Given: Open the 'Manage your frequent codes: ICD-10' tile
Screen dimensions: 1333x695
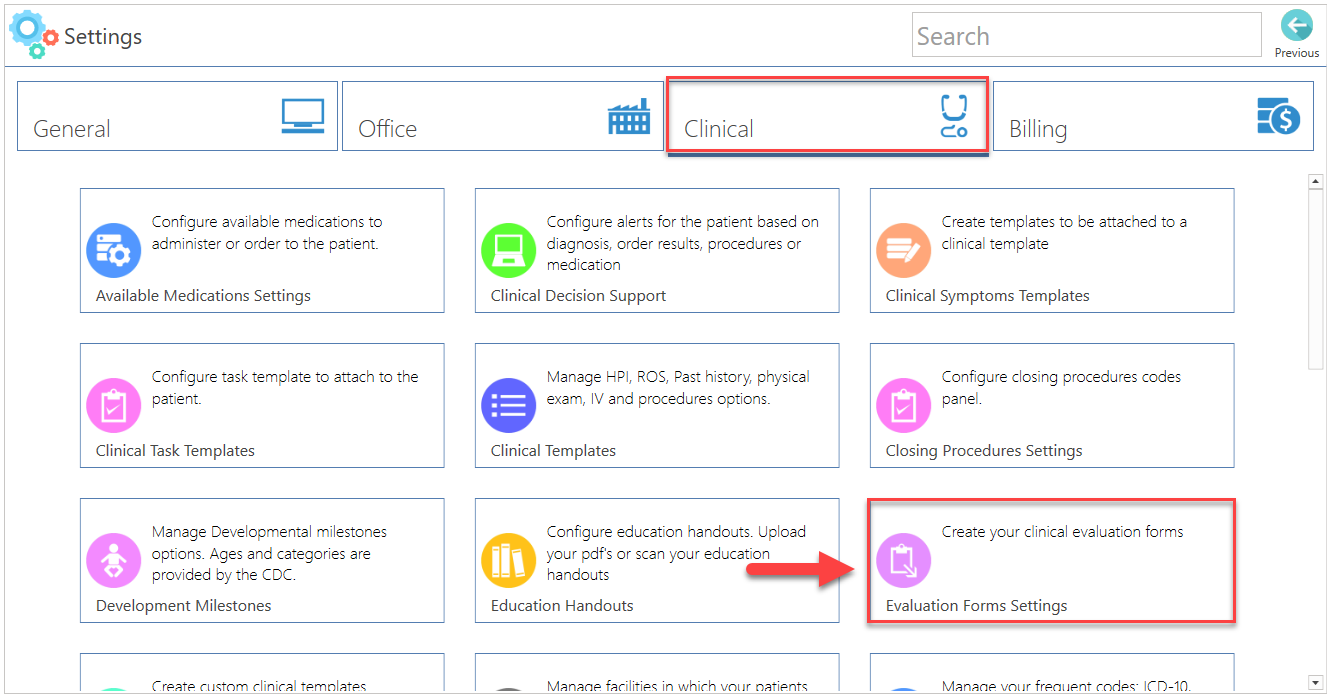Looking at the screenshot, I should point(1052,673).
